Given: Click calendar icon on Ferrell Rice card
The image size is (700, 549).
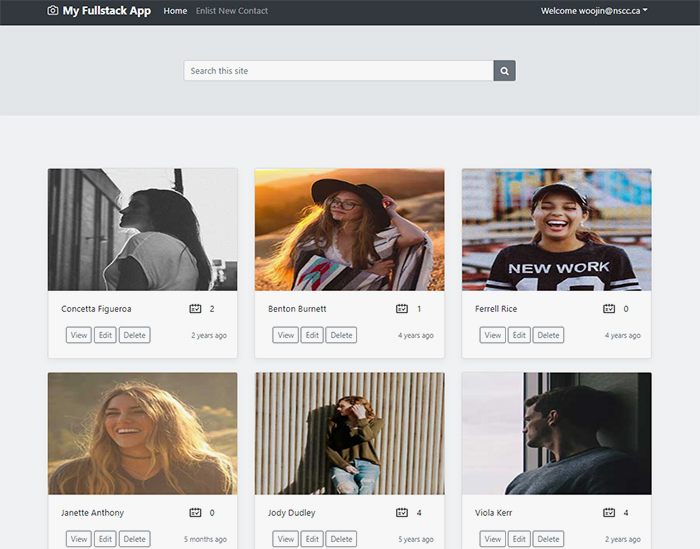Looking at the screenshot, I should coord(609,309).
